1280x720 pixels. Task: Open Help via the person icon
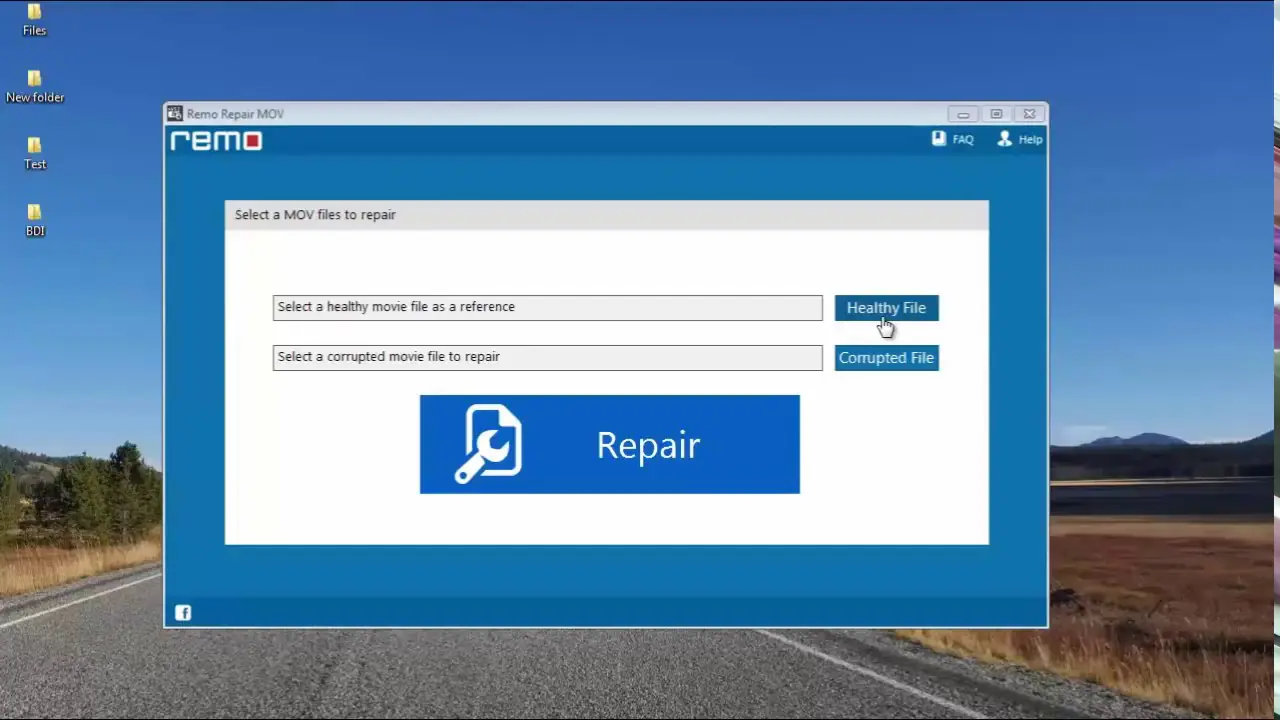(1004, 139)
